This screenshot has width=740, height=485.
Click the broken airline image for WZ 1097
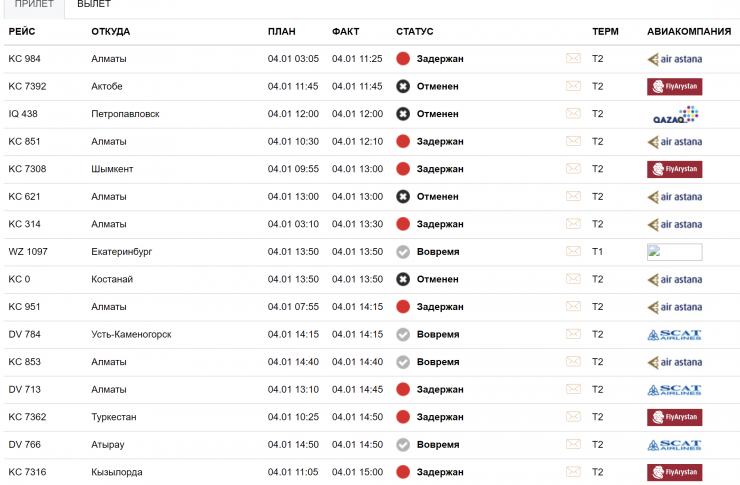point(674,252)
